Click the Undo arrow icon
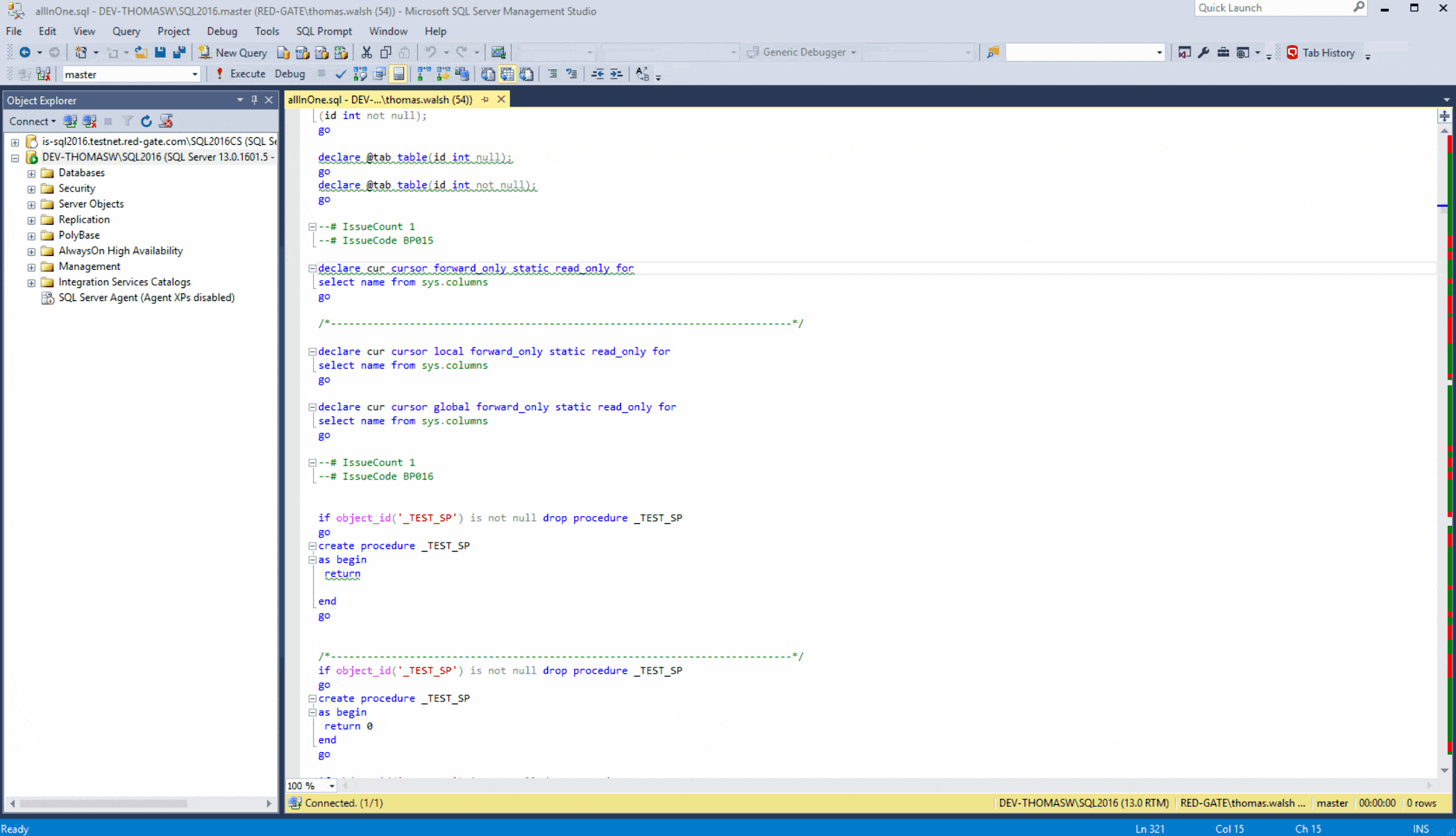1456x836 pixels. 431,53
